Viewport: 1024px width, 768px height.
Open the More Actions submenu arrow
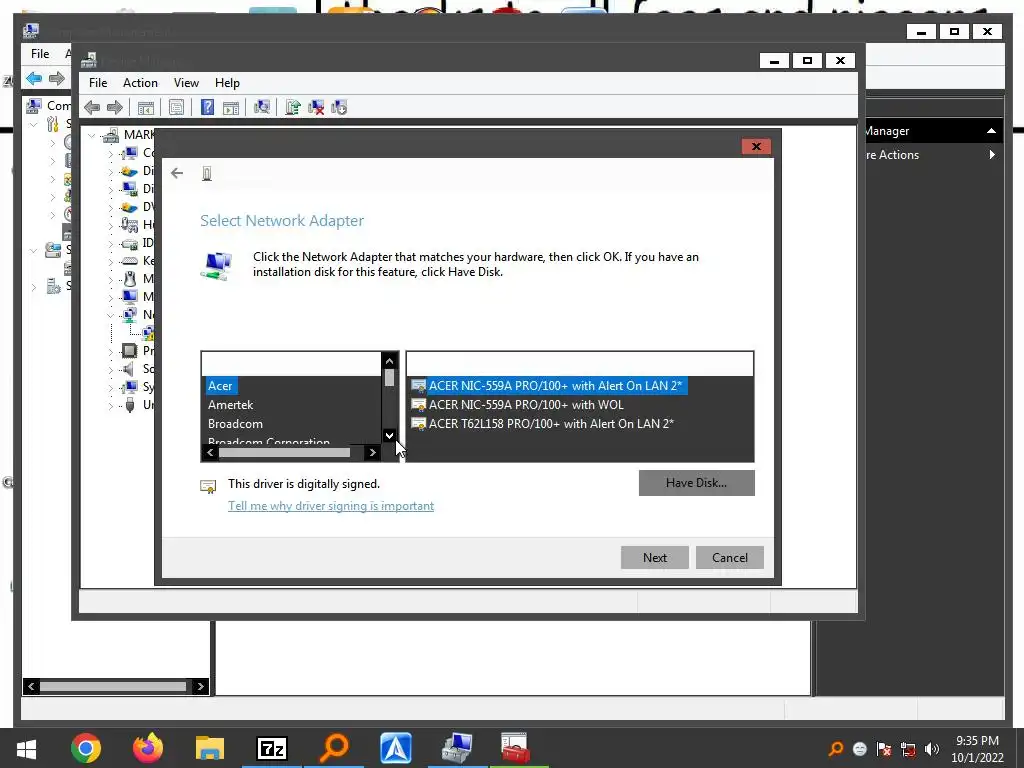point(992,155)
